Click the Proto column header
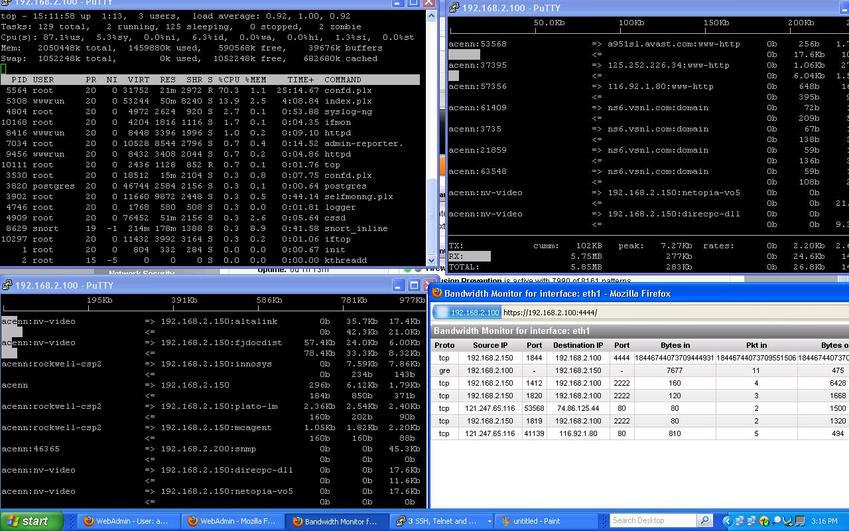The width and height of the screenshot is (849, 531). 444,345
